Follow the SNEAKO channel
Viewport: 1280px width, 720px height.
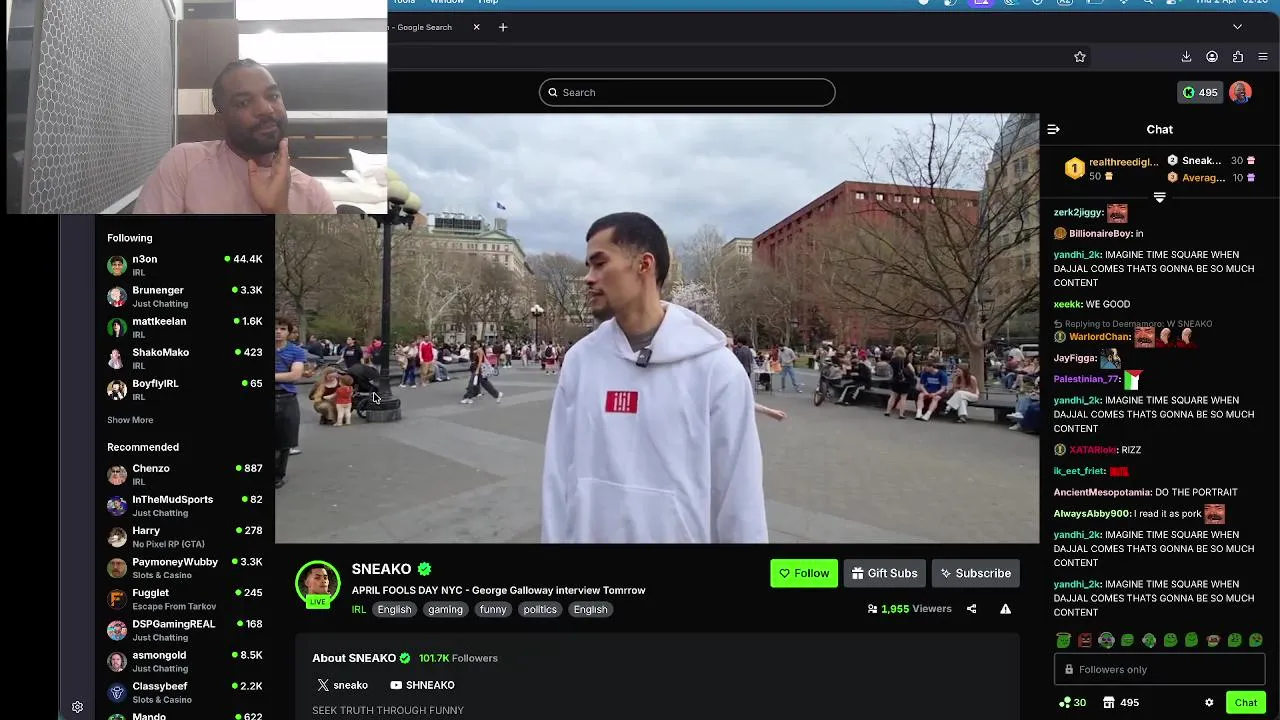[x=804, y=573]
